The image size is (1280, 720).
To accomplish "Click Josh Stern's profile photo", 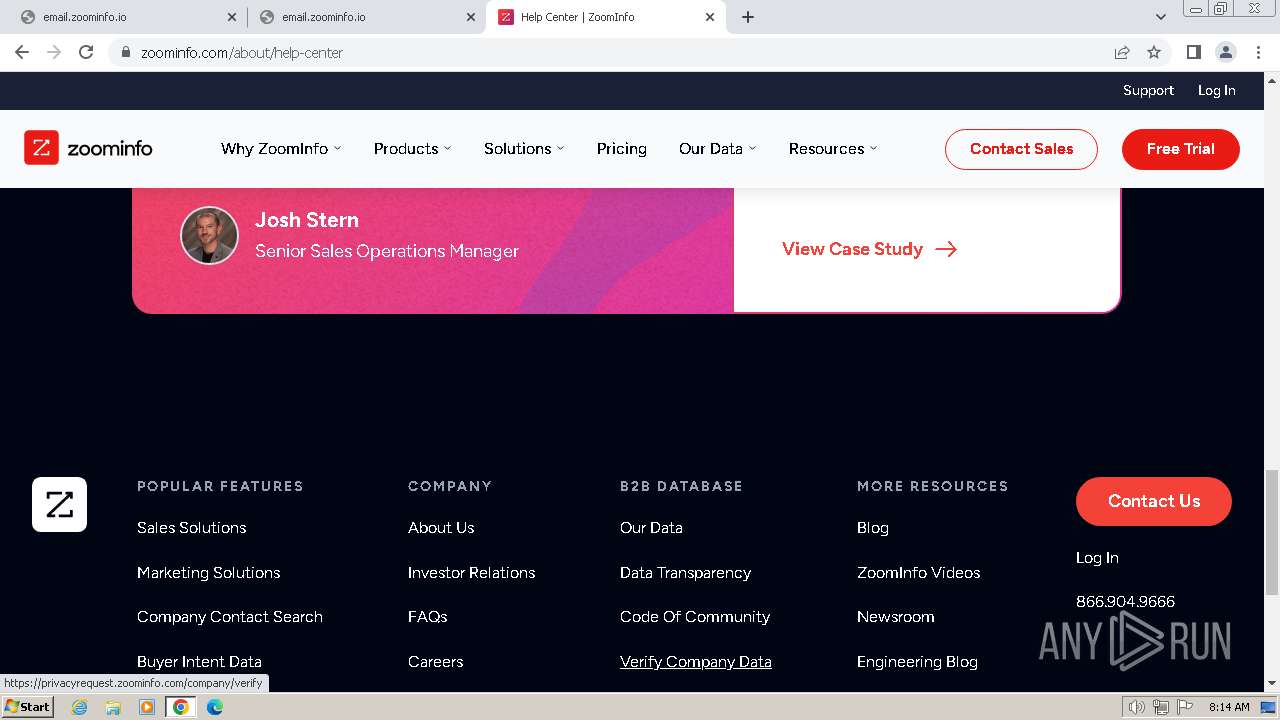I will 209,235.
